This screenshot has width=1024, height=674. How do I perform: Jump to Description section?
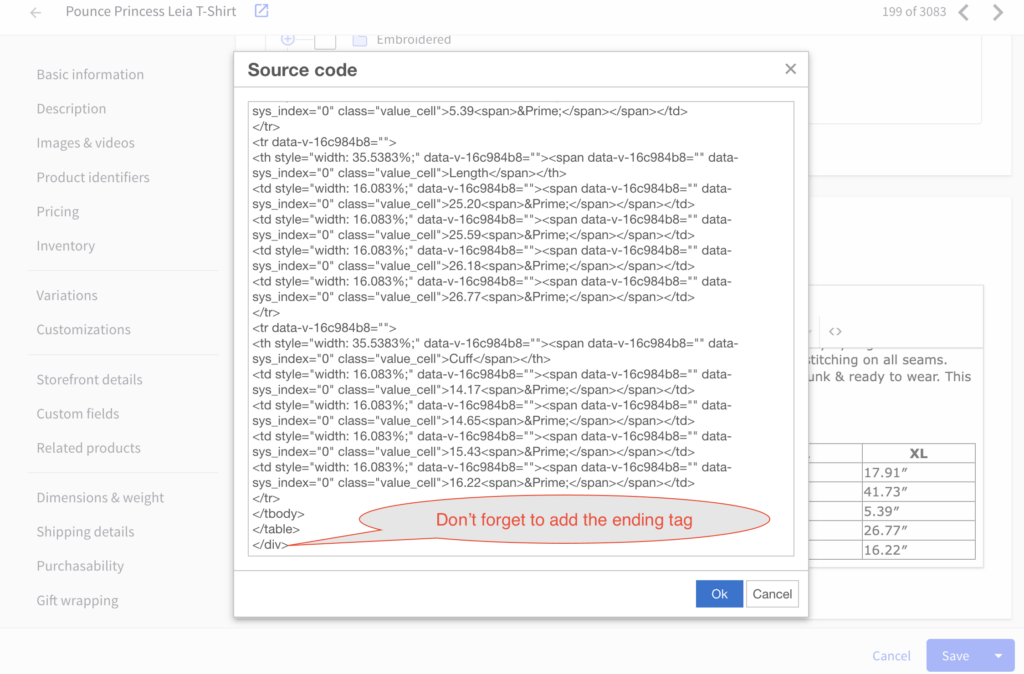point(71,108)
